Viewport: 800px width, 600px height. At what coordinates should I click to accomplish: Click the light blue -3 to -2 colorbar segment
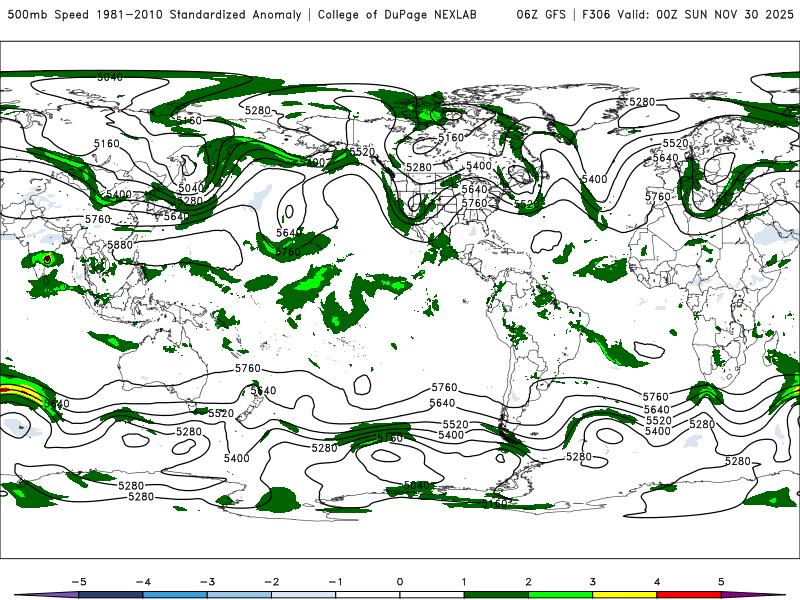[239, 595]
